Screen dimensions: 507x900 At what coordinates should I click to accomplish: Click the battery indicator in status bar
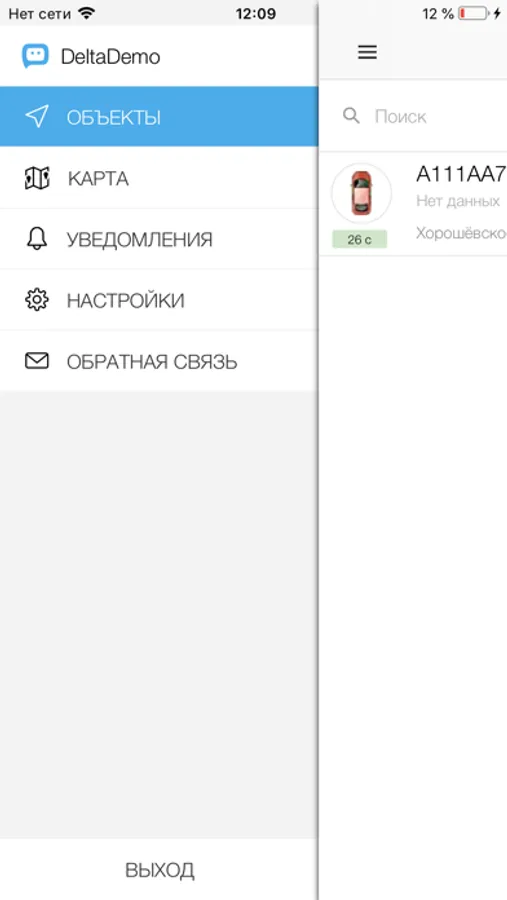pos(474,14)
